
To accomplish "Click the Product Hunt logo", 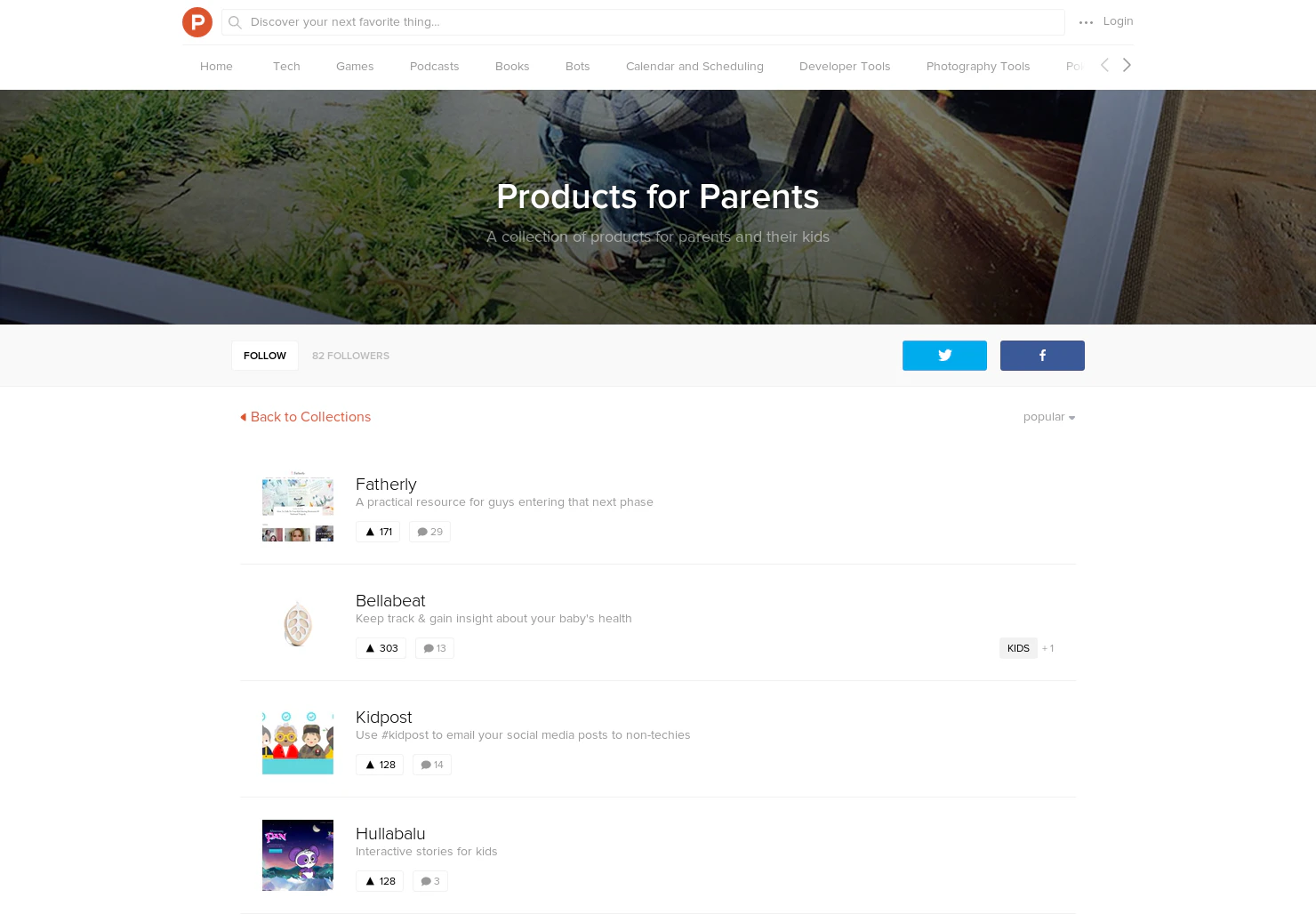I will [x=197, y=21].
